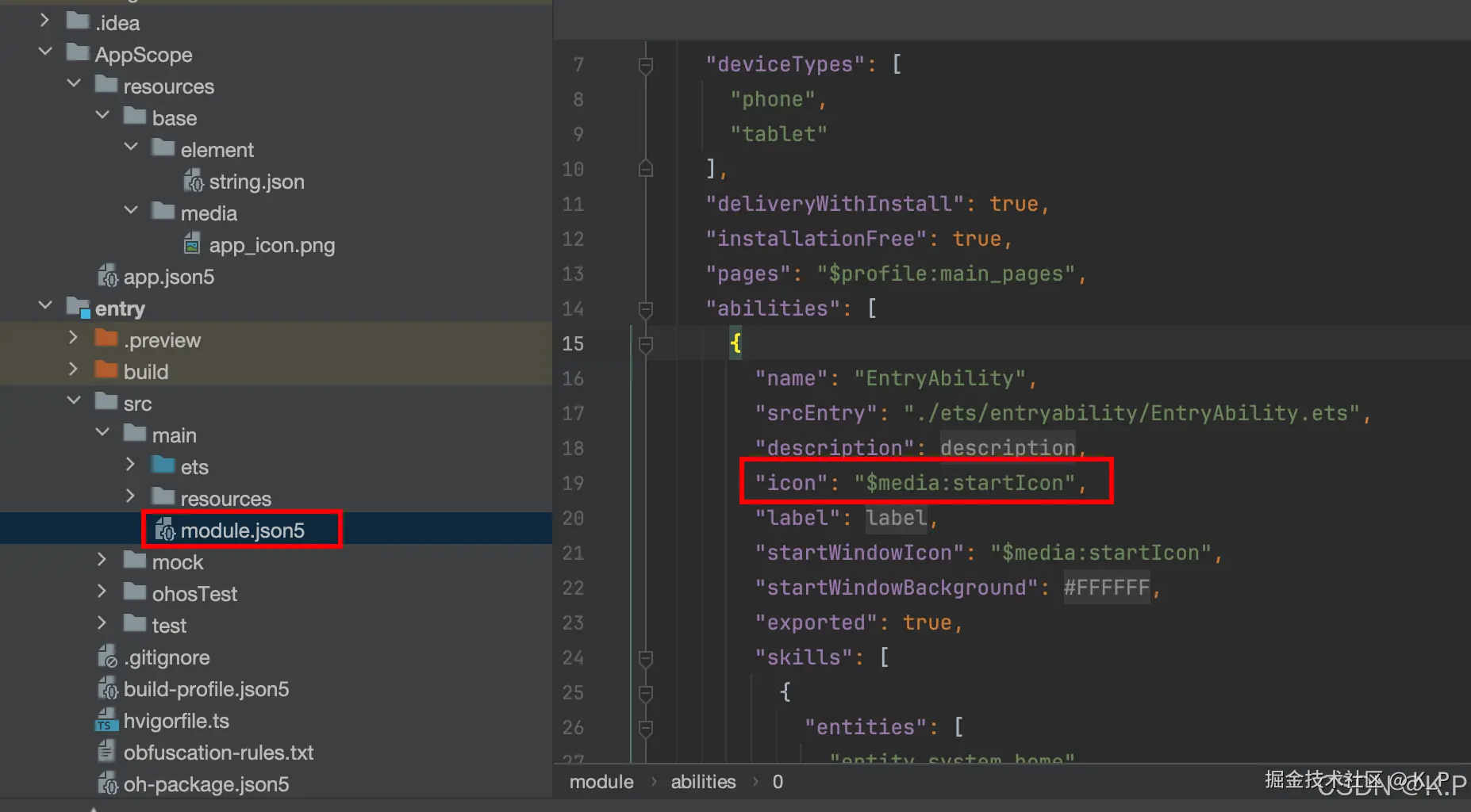The height and width of the screenshot is (812, 1471).
Task: Select the resources folder under main
Action: pyautogui.click(x=226, y=499)
